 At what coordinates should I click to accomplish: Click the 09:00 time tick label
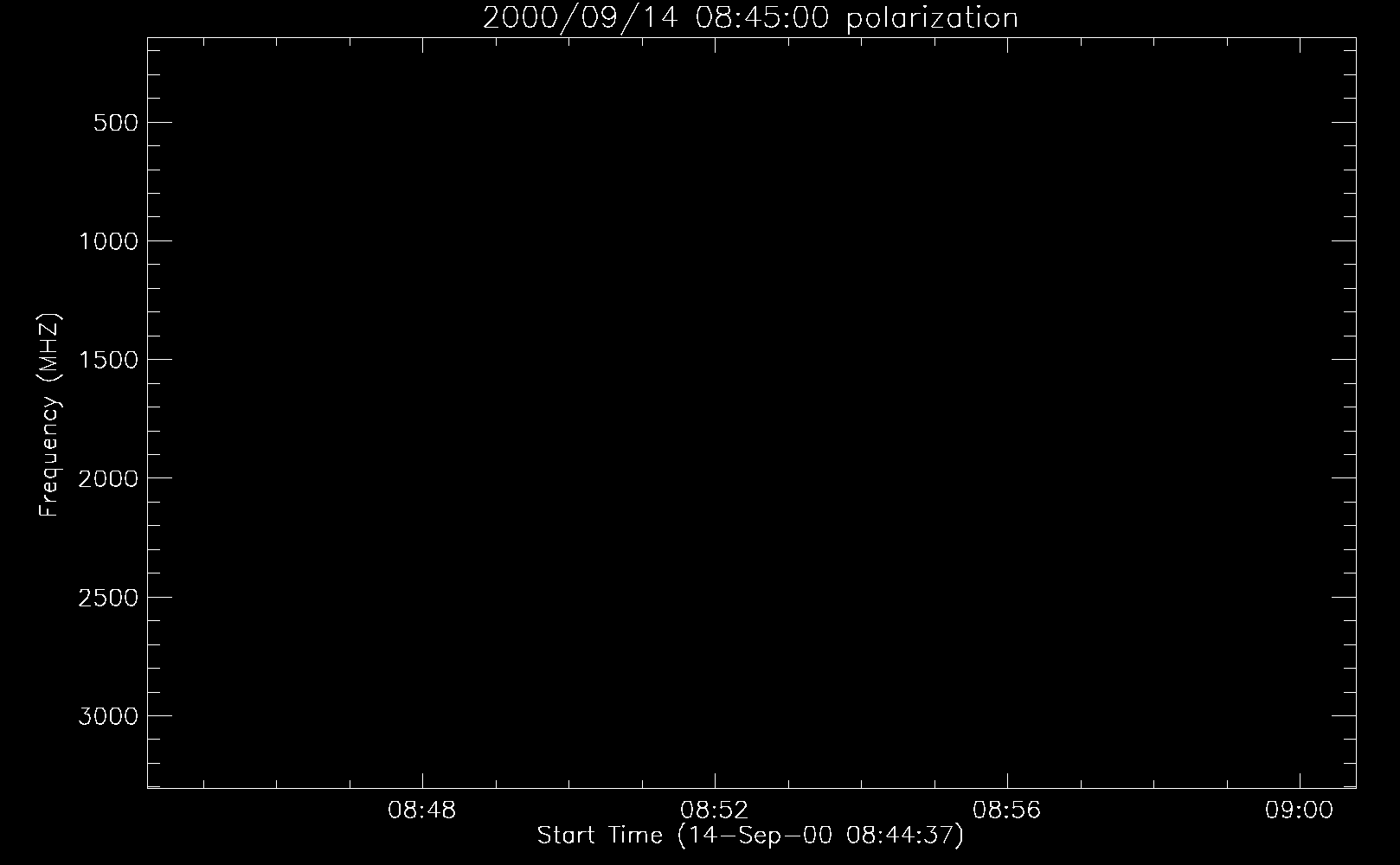(x=1300, y=811)
